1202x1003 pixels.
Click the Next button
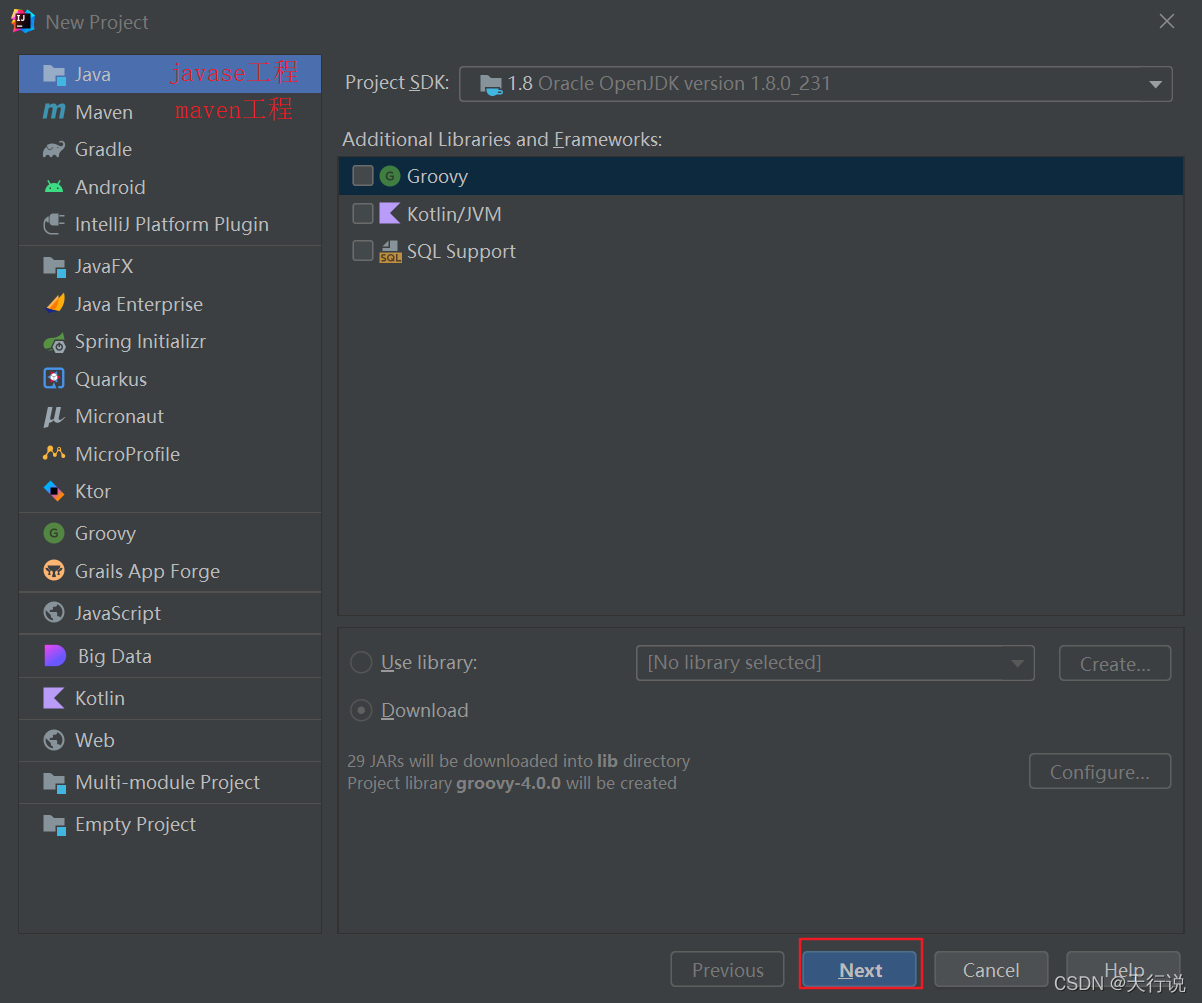point(860,970)
